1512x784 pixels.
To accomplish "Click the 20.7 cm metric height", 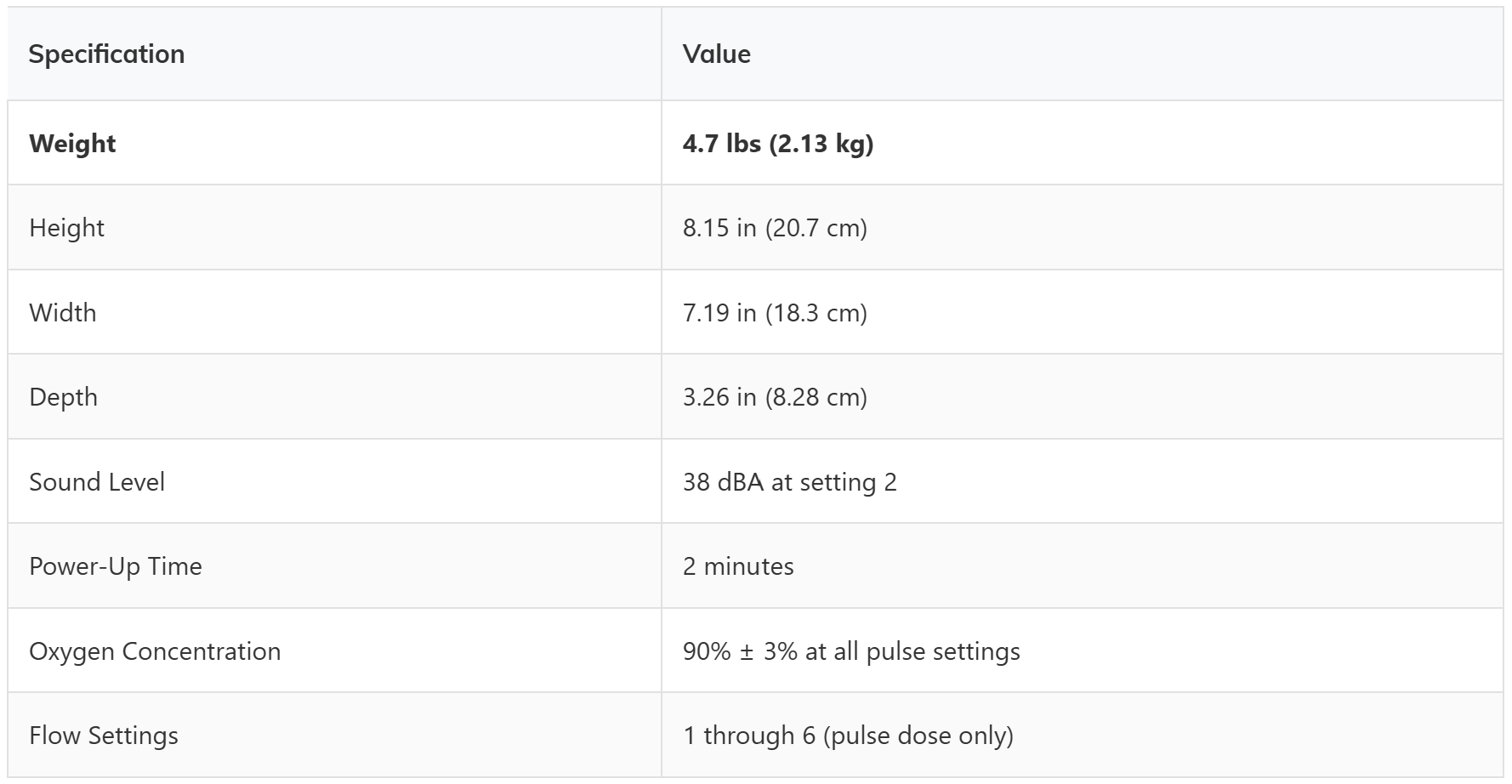I will (x=816, y=228).
